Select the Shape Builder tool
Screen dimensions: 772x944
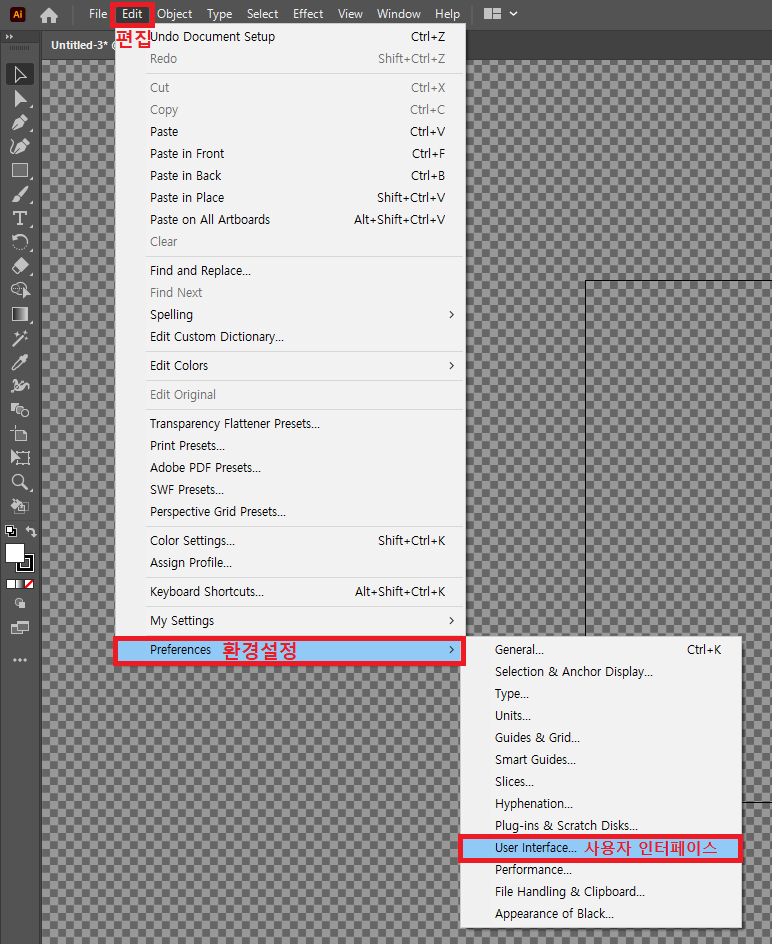point(20,290)
